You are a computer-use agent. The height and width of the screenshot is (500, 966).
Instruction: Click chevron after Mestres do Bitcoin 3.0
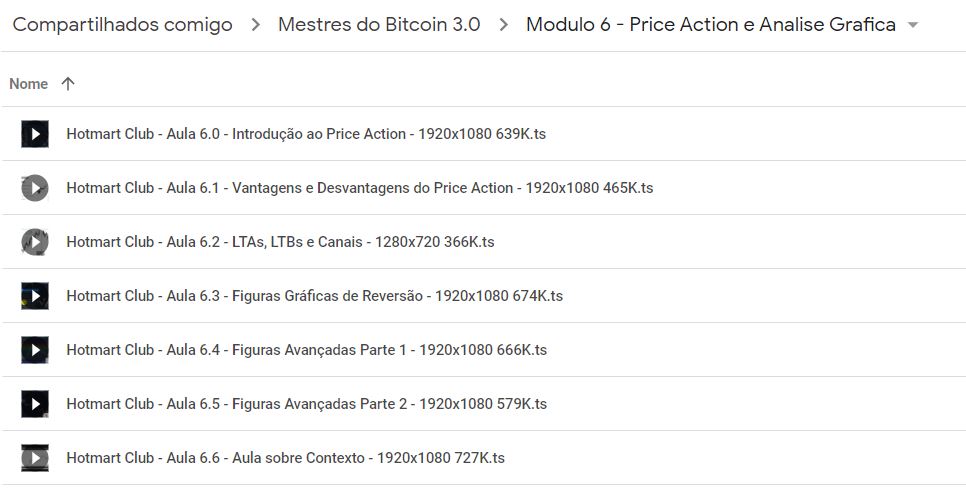[x=503, y=25]
